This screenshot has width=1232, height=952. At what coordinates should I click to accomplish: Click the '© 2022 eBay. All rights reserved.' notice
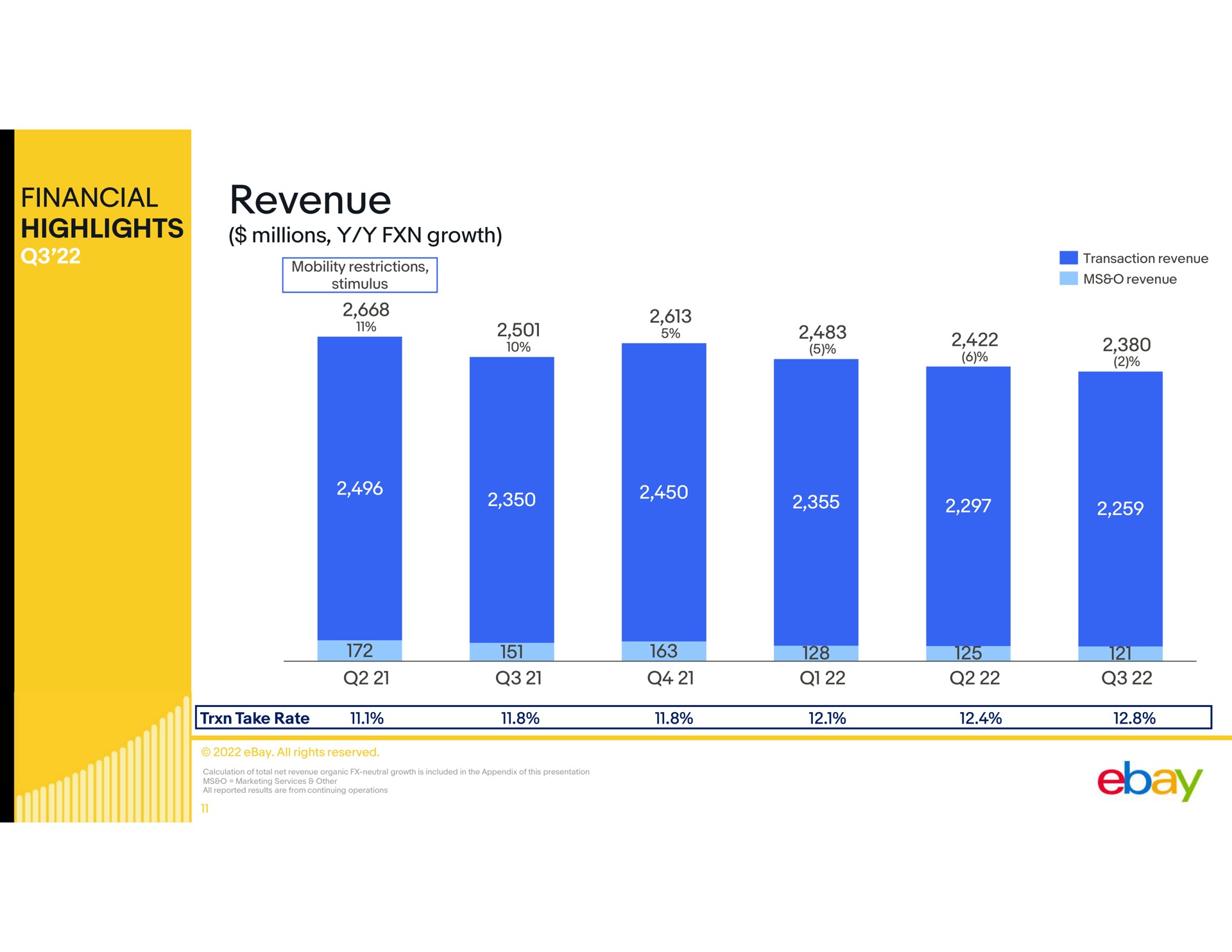pos(290,752)
